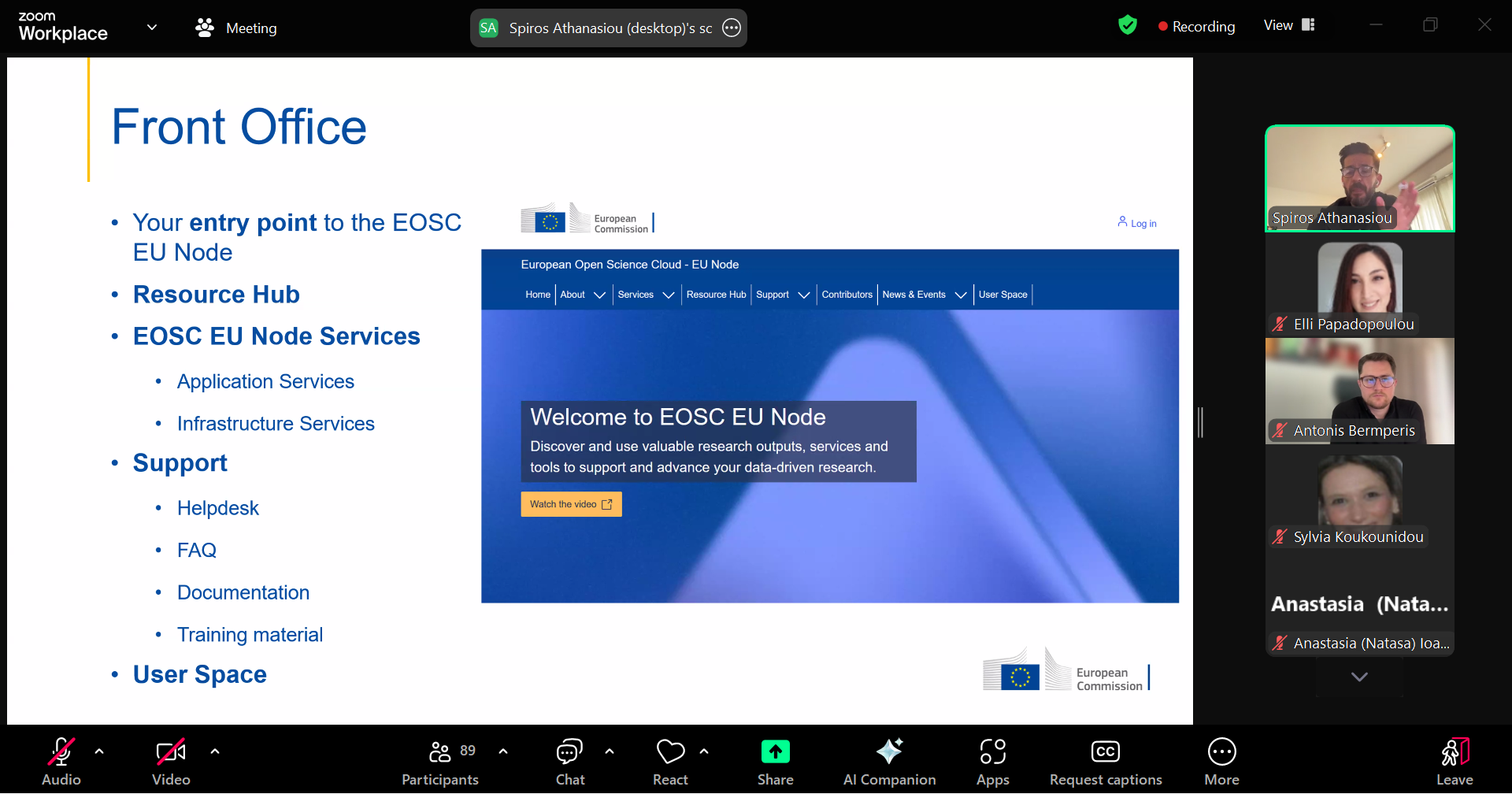Click Training material bullet text
The width and height of the screenshot is (1512, 794).
click(x=250, y=635)
